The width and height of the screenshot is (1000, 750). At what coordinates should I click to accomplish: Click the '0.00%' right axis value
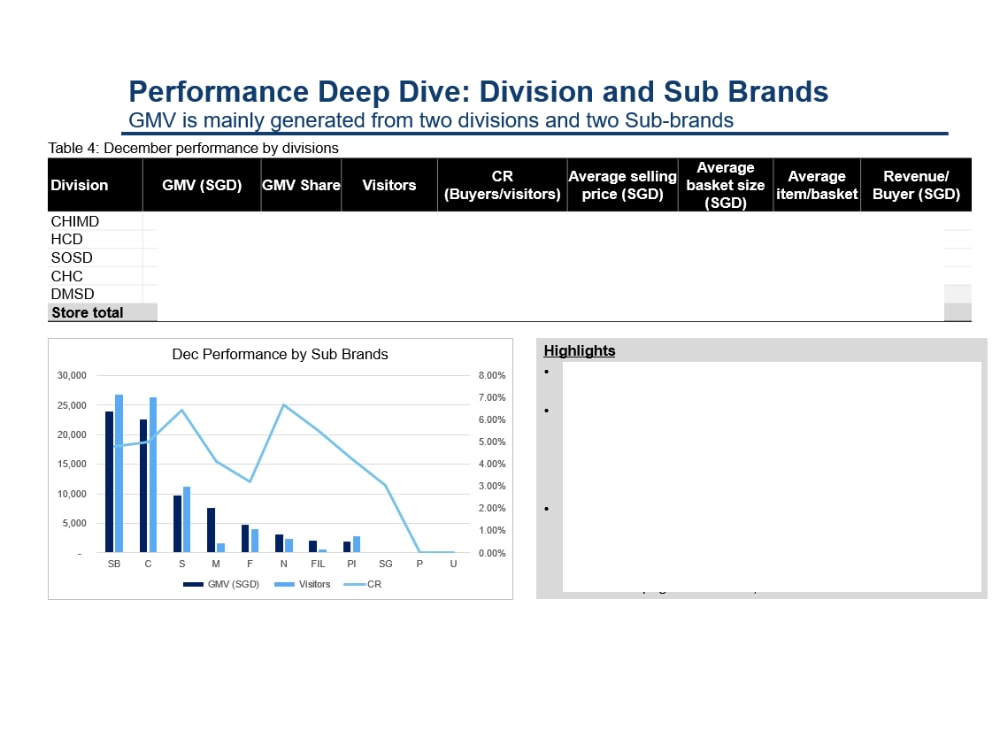tap(492, 554)
